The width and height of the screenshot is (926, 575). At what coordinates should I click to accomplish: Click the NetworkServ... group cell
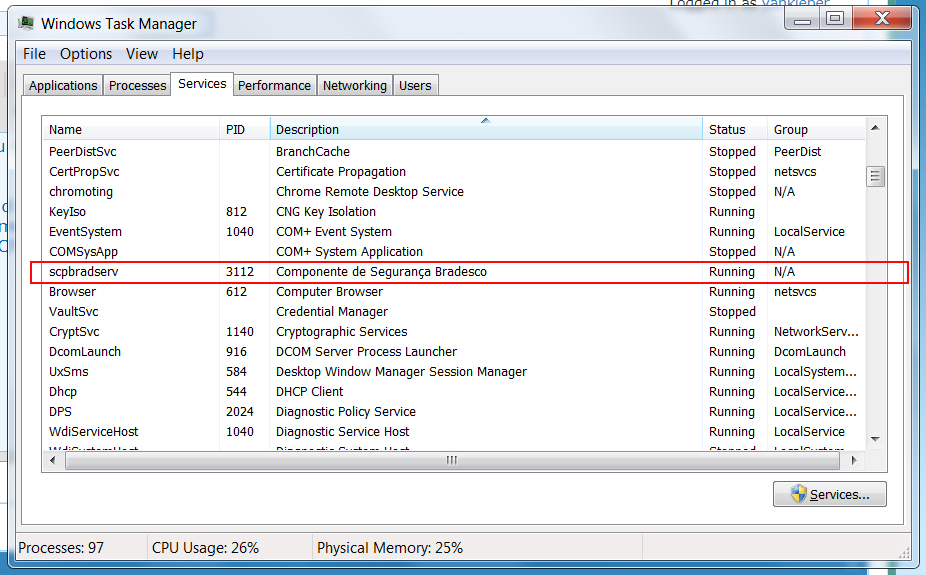(816, 332)
